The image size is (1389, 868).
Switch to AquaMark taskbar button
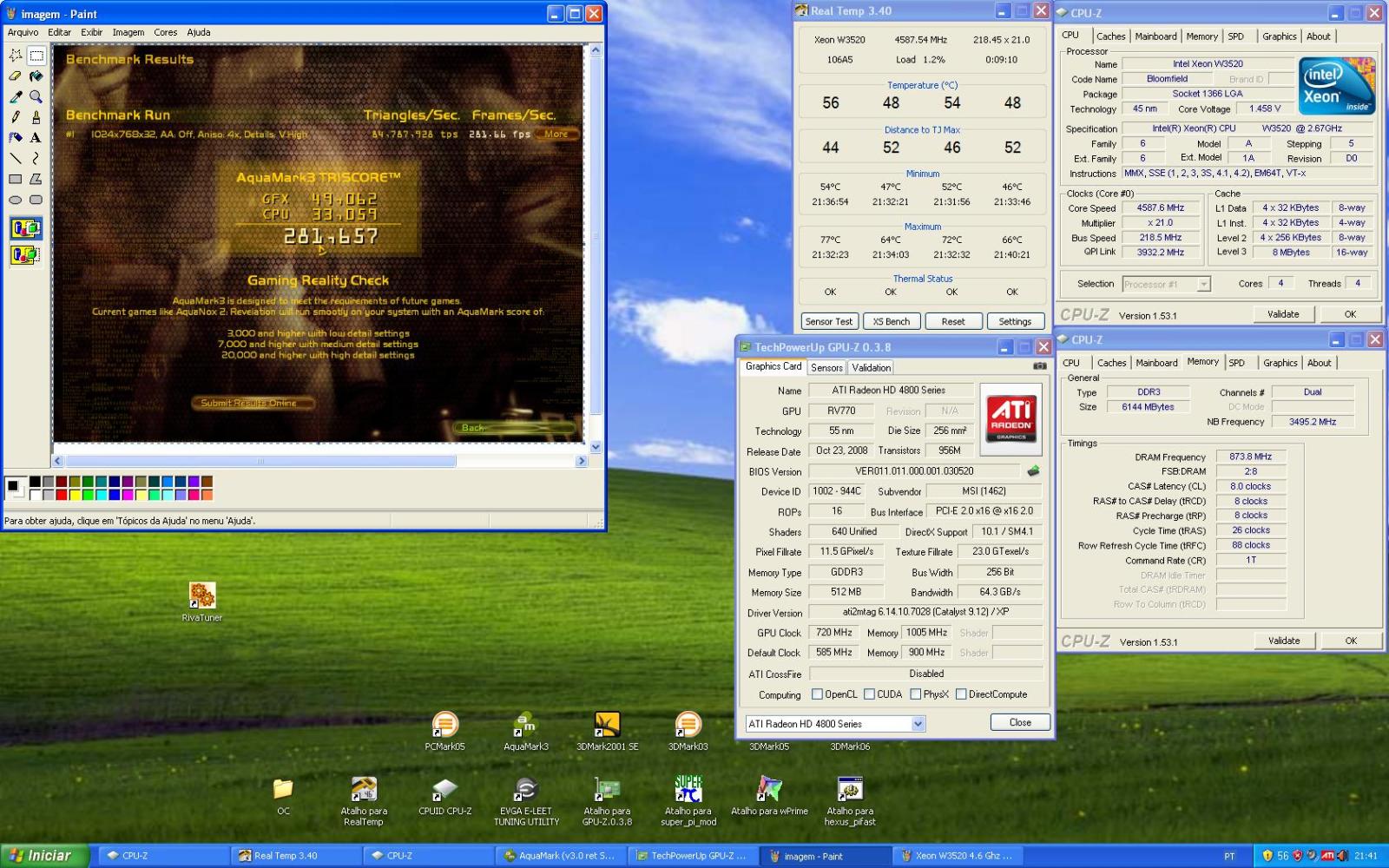coord(561,856)
